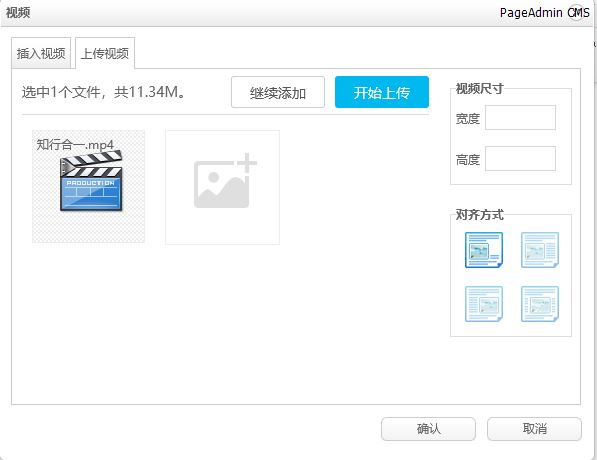
Task: Select the default no-wrap alignment icon
Action: pos(484,250)
